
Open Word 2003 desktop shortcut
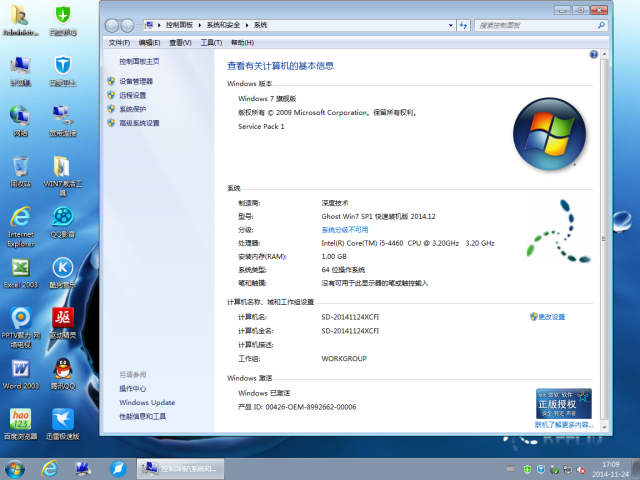20,374
